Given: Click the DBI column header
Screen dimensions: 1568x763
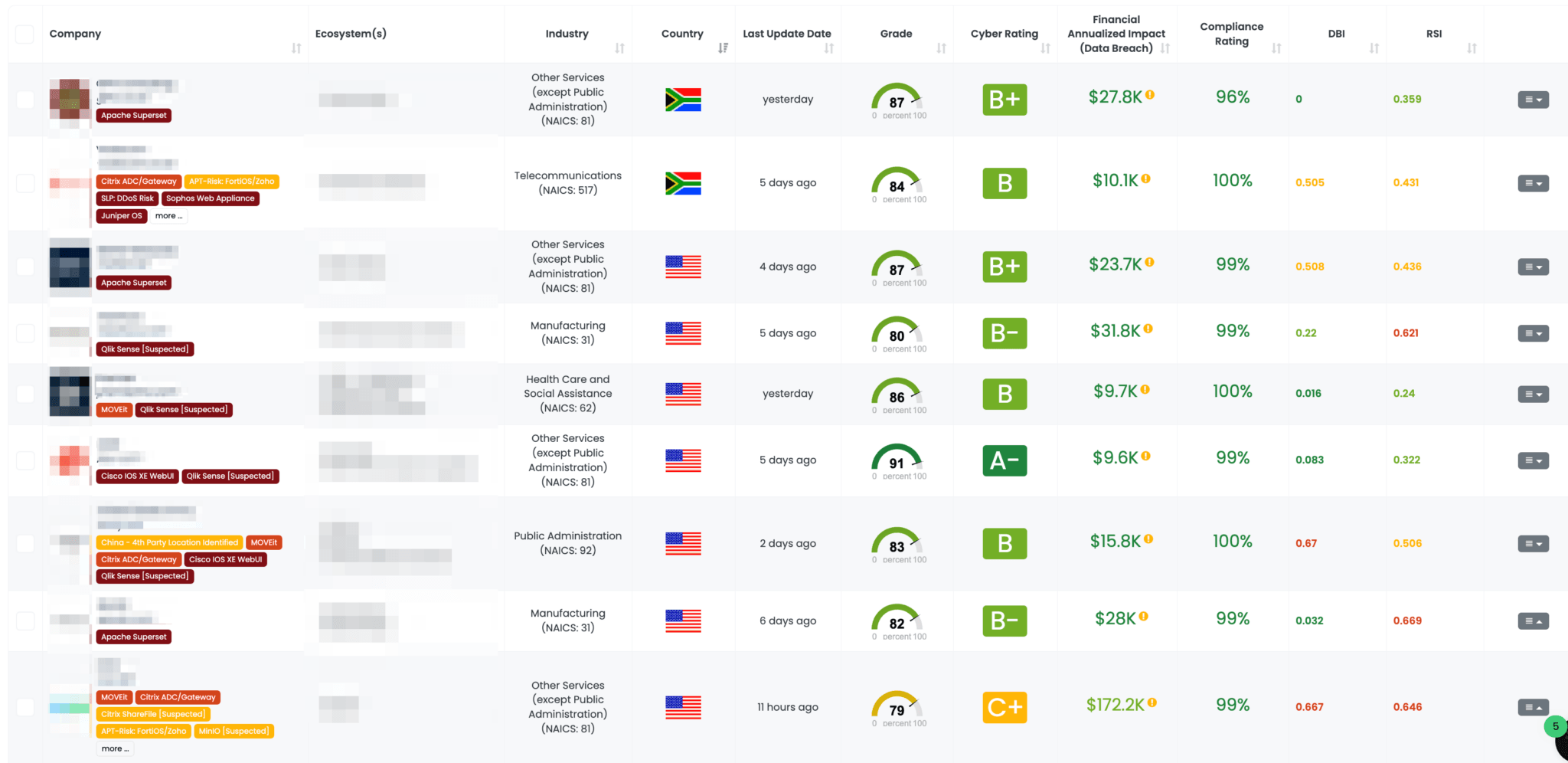Looking at the screenshot, I should coord(1336,34).
